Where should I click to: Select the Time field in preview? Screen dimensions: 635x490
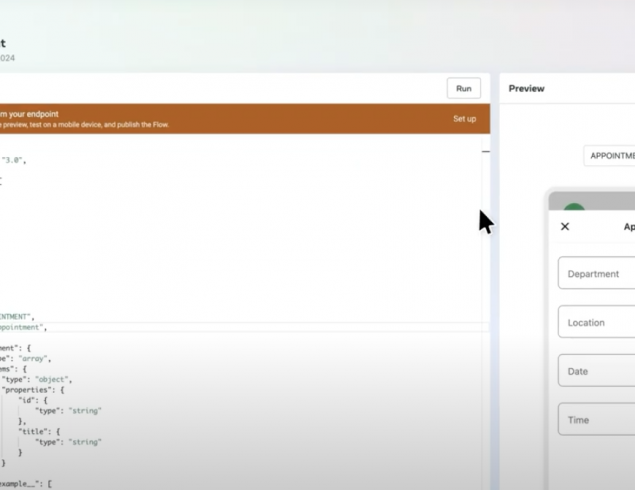point(597,420)
